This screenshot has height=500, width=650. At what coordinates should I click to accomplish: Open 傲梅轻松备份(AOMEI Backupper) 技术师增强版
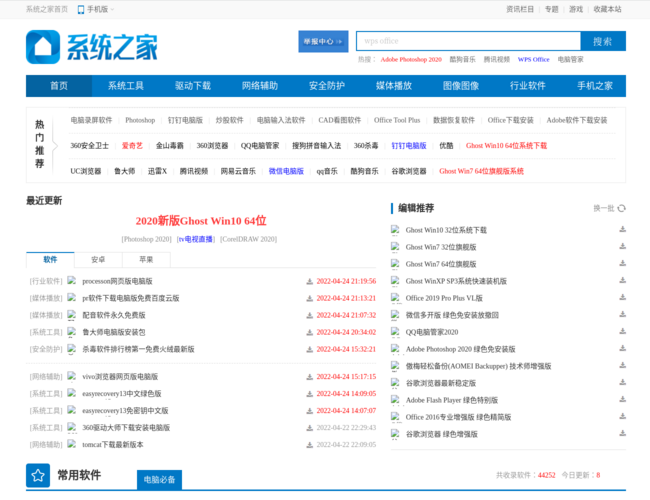[x=478, y=366]
